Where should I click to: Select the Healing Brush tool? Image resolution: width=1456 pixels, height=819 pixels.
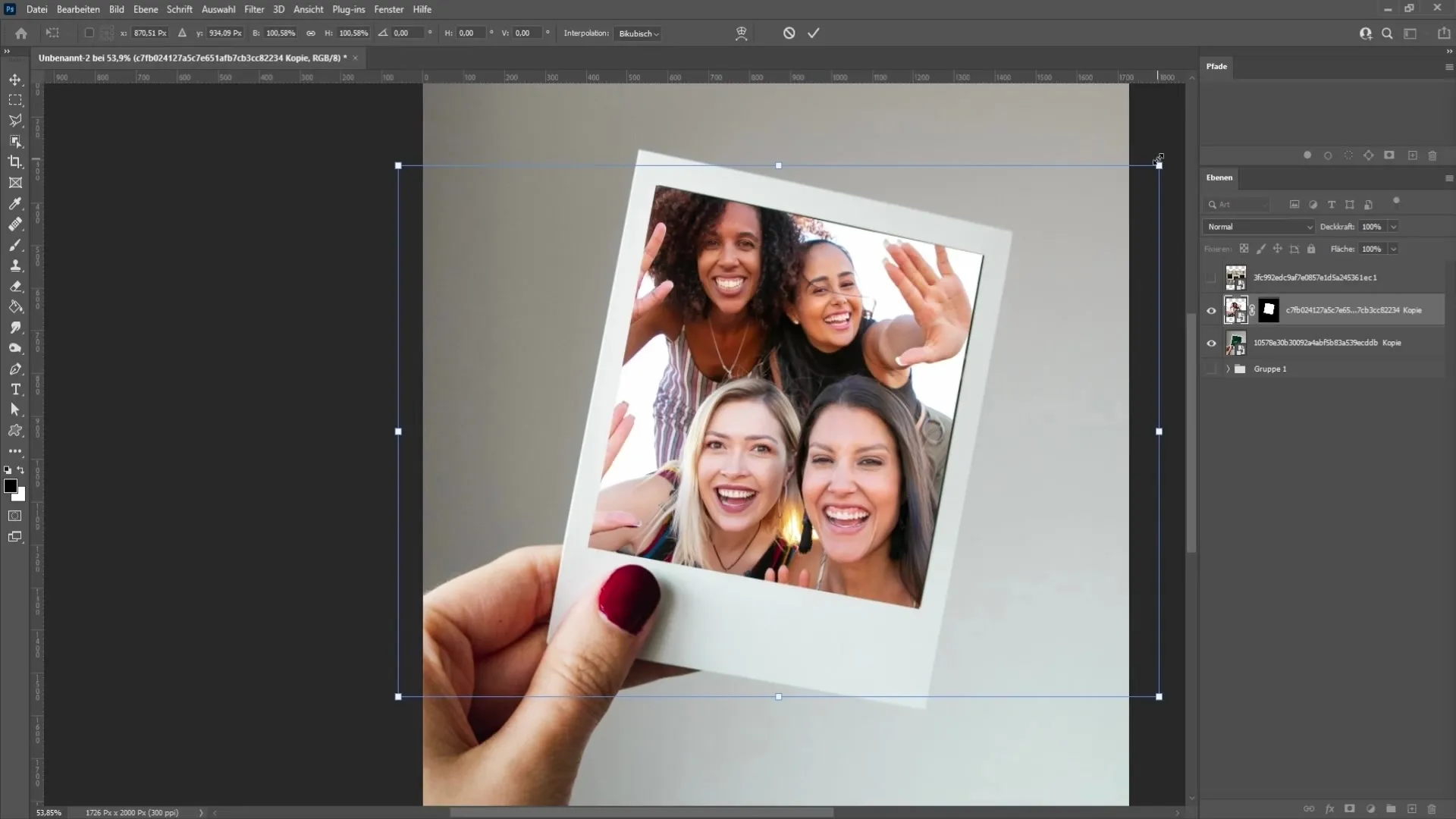15,224
